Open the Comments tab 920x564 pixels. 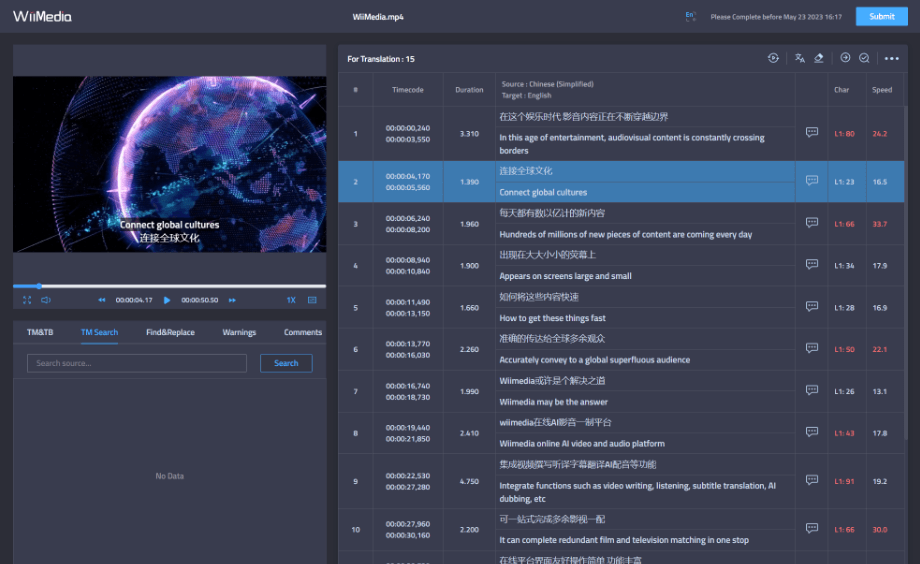pos(303,332)
